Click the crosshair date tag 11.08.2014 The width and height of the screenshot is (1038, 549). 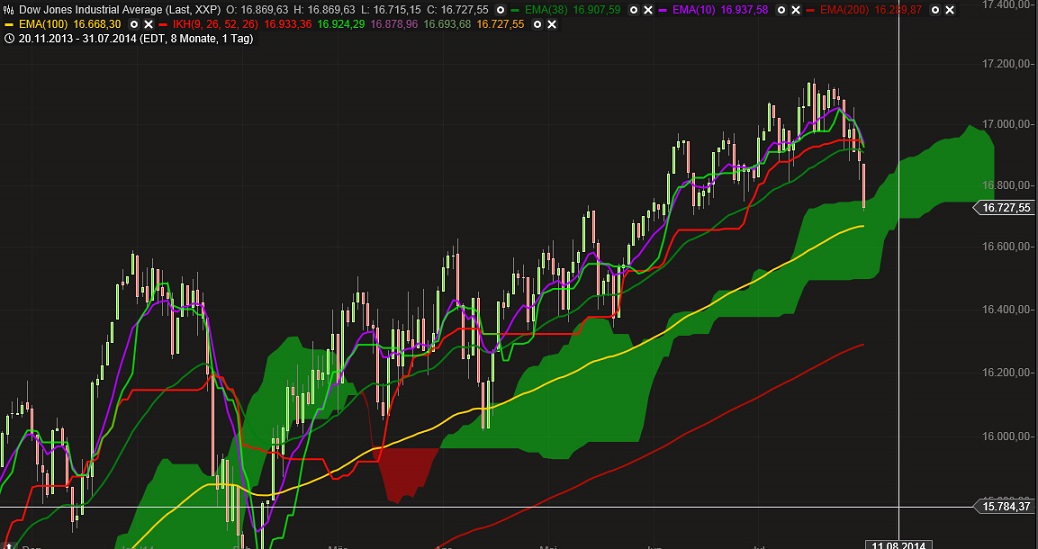pyautogui.click(x=899, y=545)
